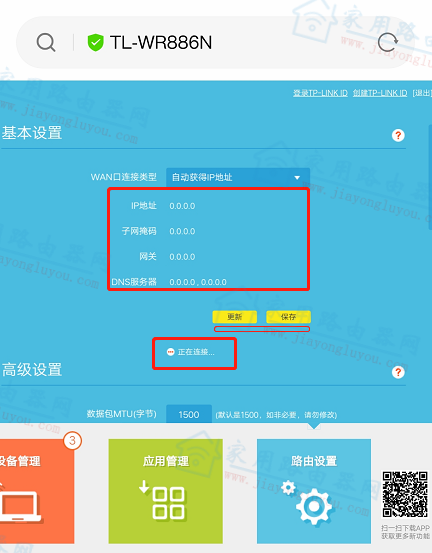Open 应用管理 tile
Image resolution: width=432 pixels, height=553 pixels.
pos(166,491)
